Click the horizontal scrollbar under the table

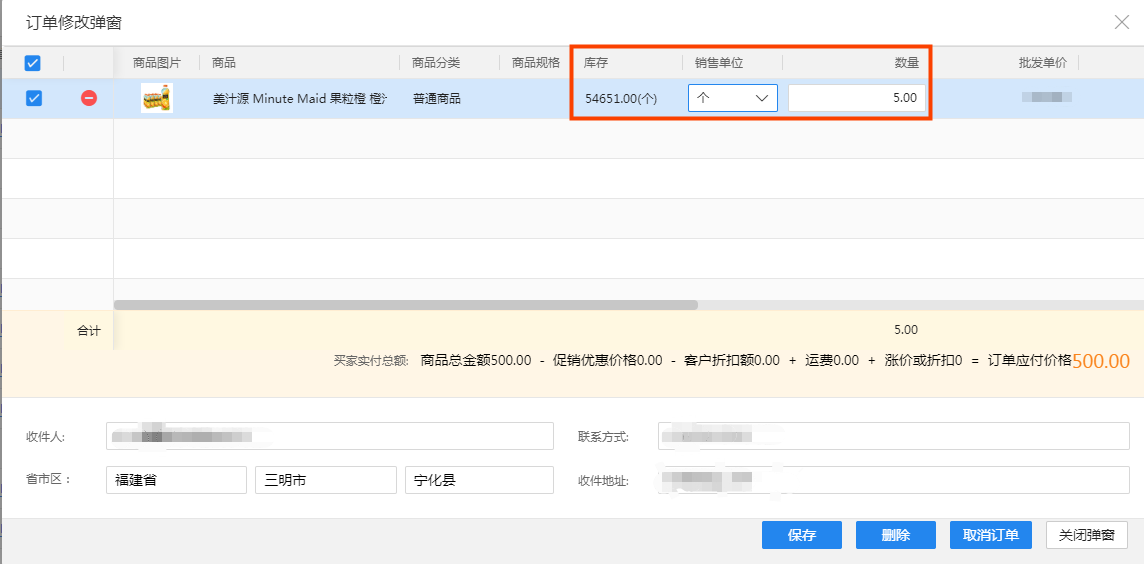(x=406, y=305)
